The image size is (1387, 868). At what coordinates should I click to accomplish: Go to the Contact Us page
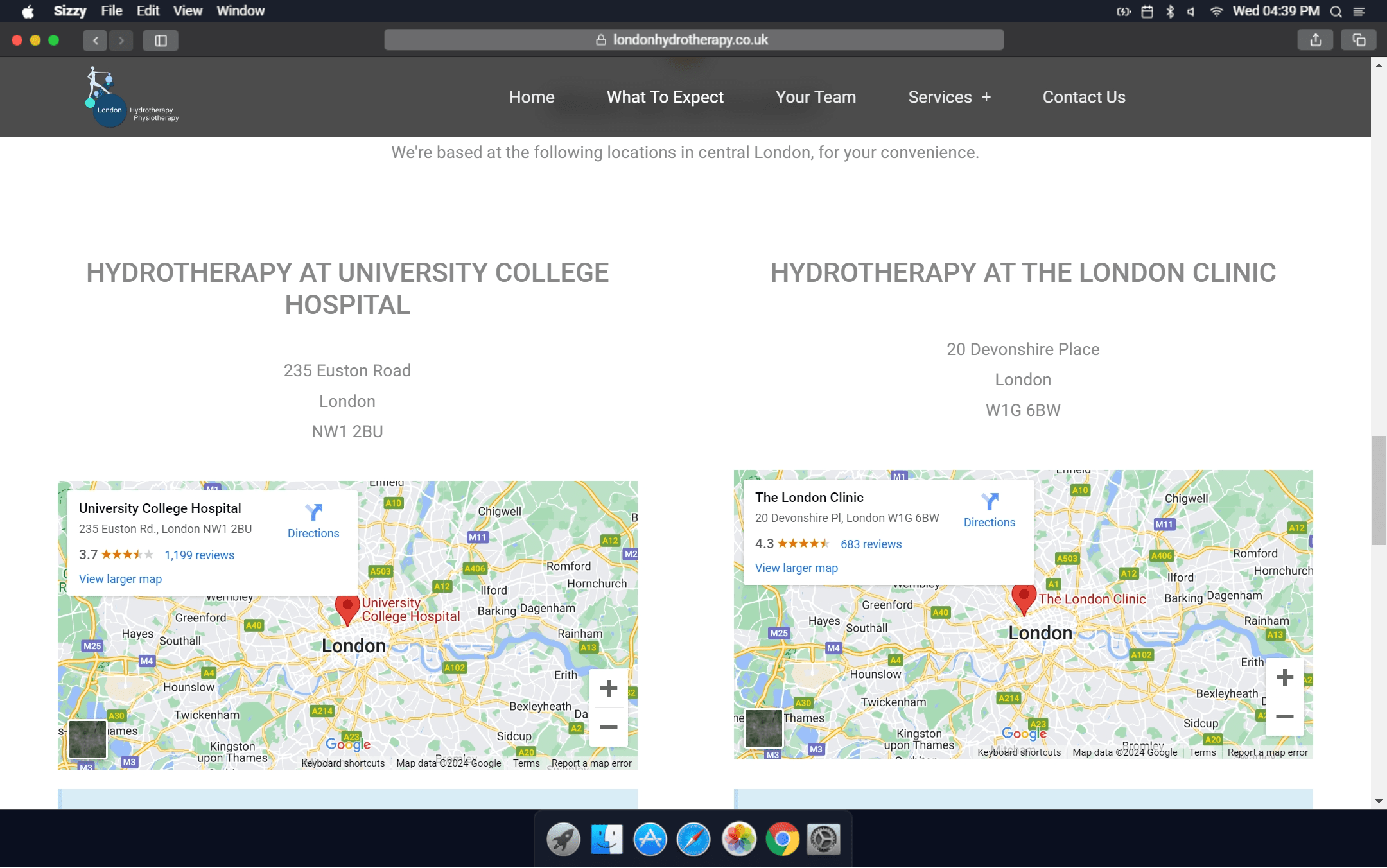1083,97
